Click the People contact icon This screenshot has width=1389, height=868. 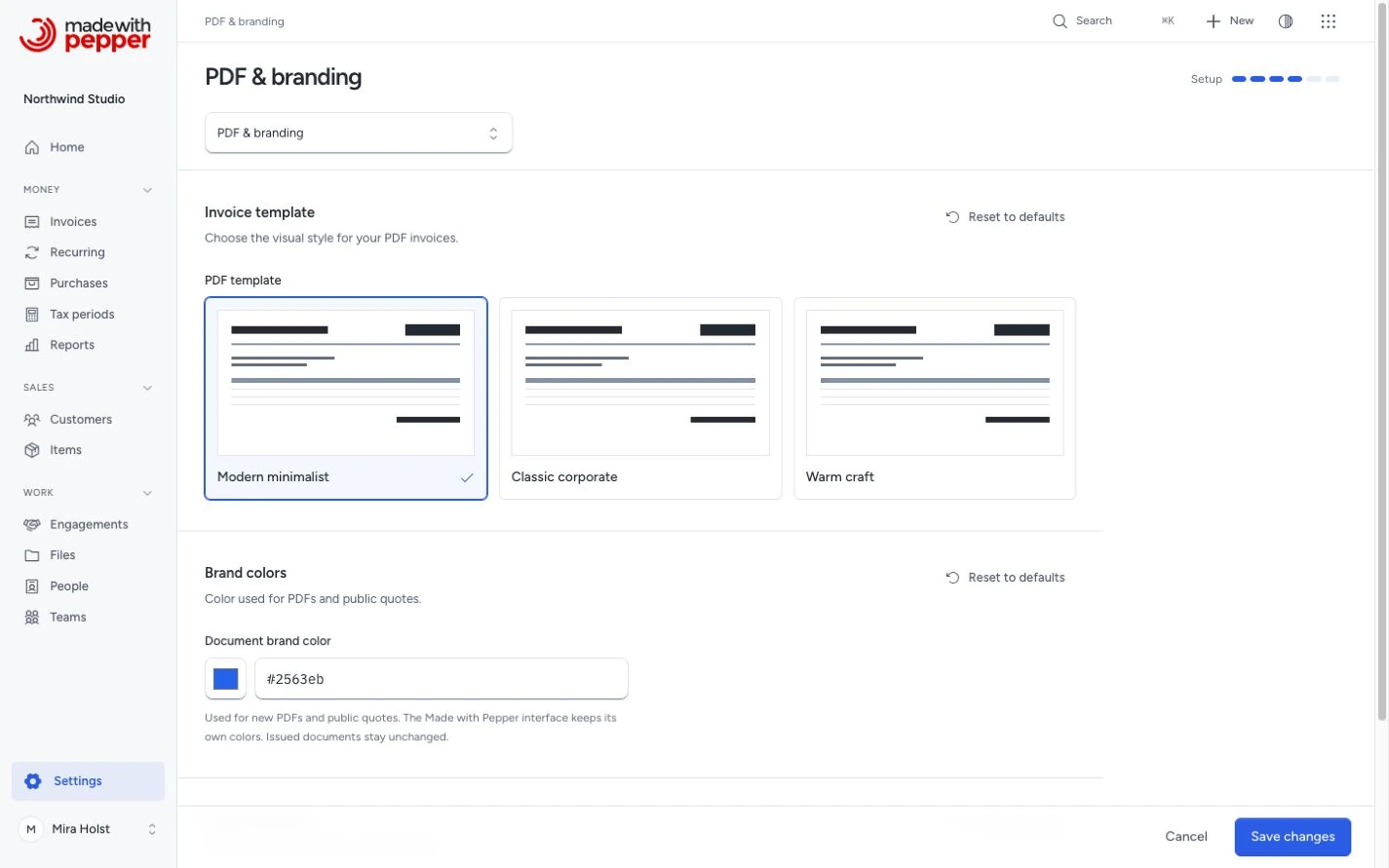pos(32,586)
